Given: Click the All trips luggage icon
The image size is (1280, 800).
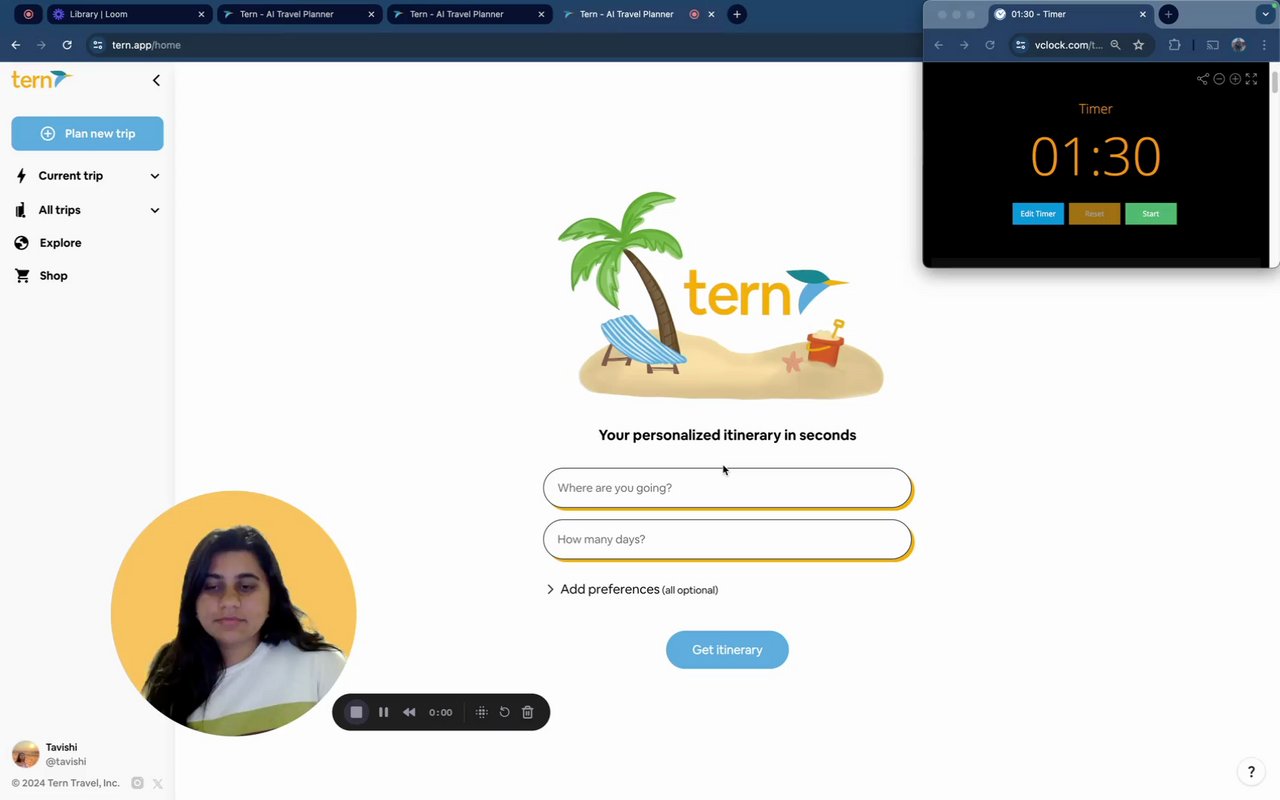Looking at the screenshot, I should click(20, 210).
